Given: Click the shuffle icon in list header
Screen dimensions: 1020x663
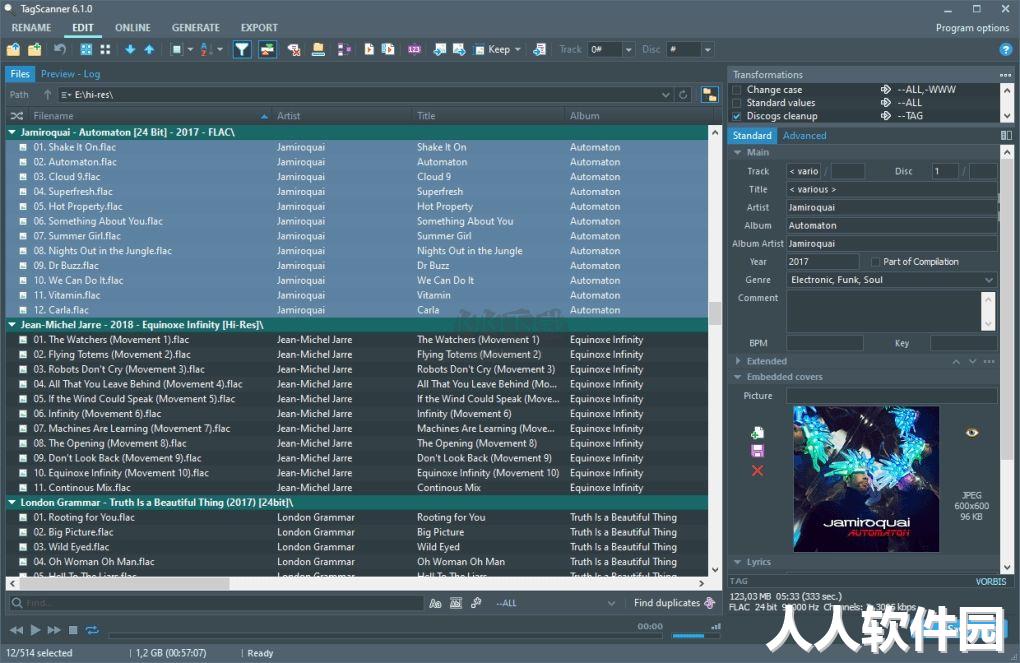Looking at the screenshot, I should (17, 116).
